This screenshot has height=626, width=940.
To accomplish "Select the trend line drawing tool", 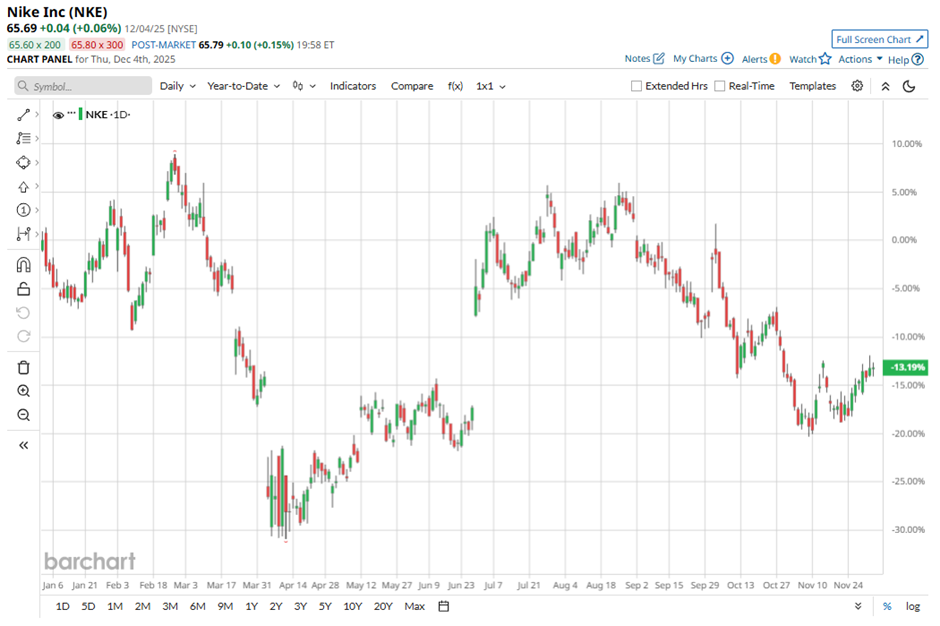I will click(23, 115).
